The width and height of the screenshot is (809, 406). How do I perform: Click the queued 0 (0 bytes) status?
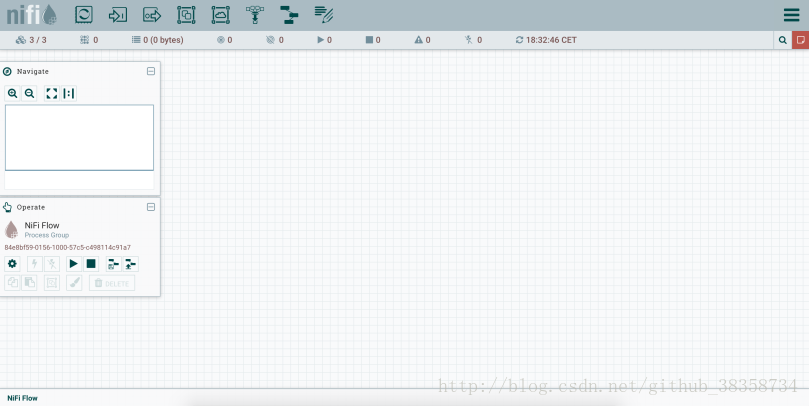click(157, 40)
